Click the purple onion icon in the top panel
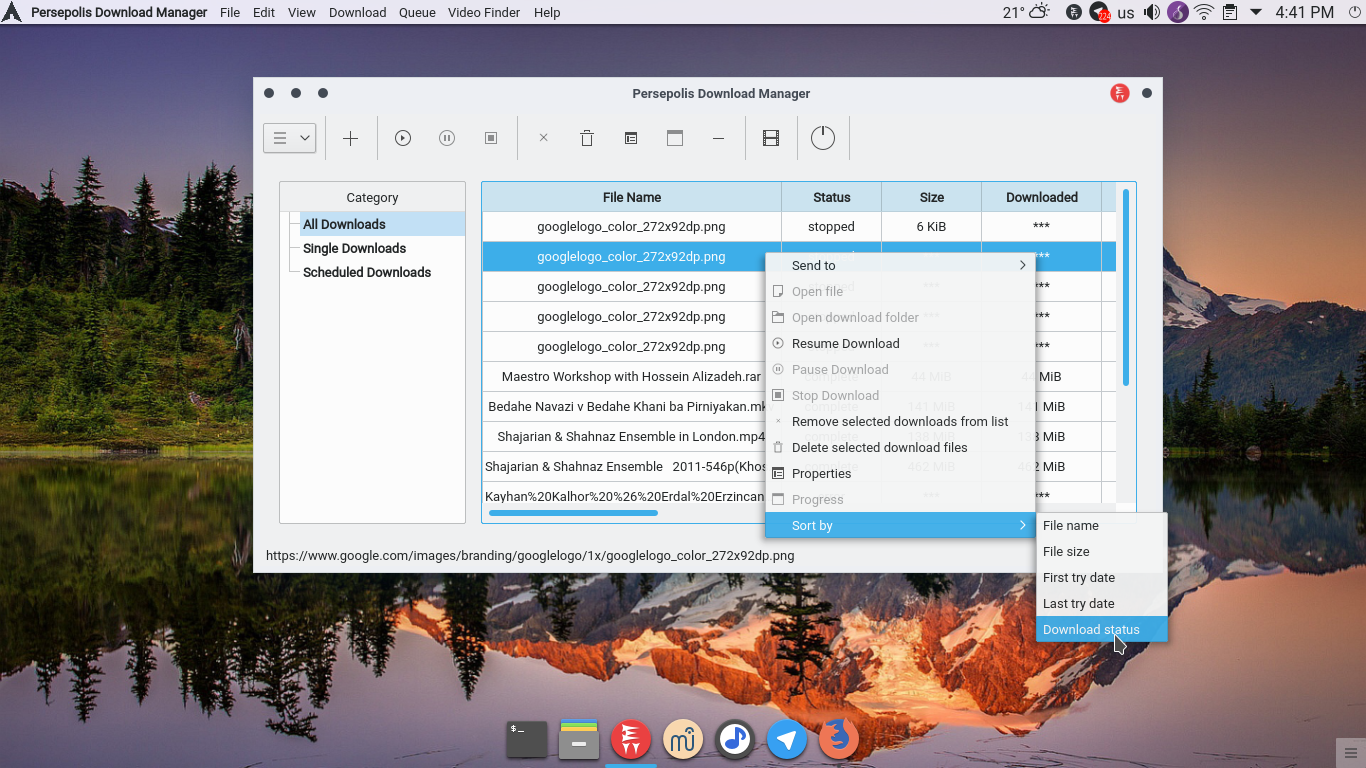 tap(1178, 12)
